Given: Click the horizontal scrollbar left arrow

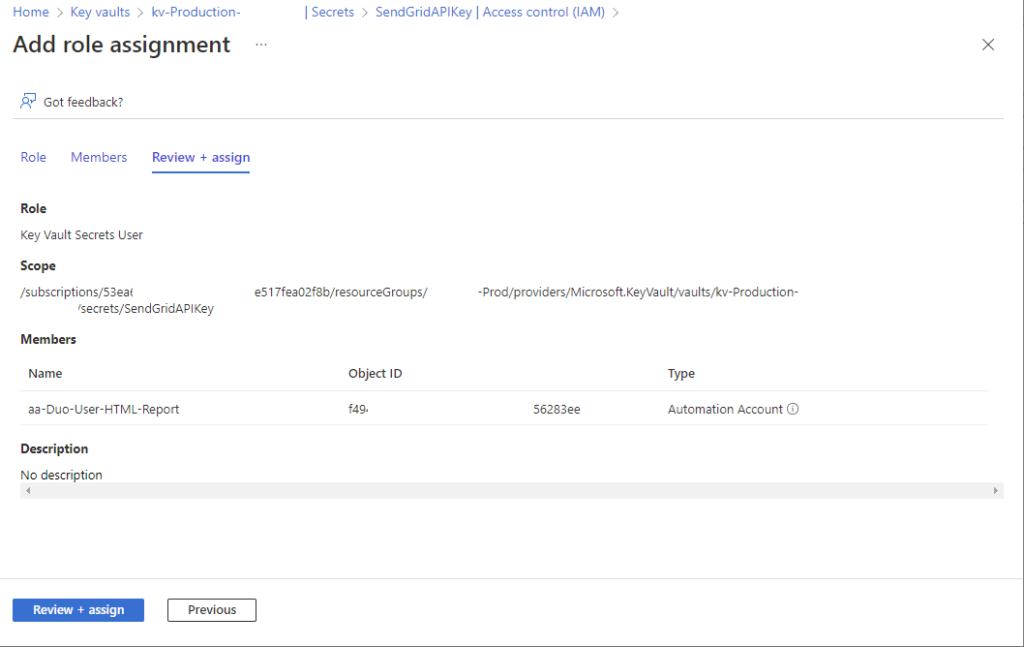Looking at the screenshot, I should pos(28,490).
